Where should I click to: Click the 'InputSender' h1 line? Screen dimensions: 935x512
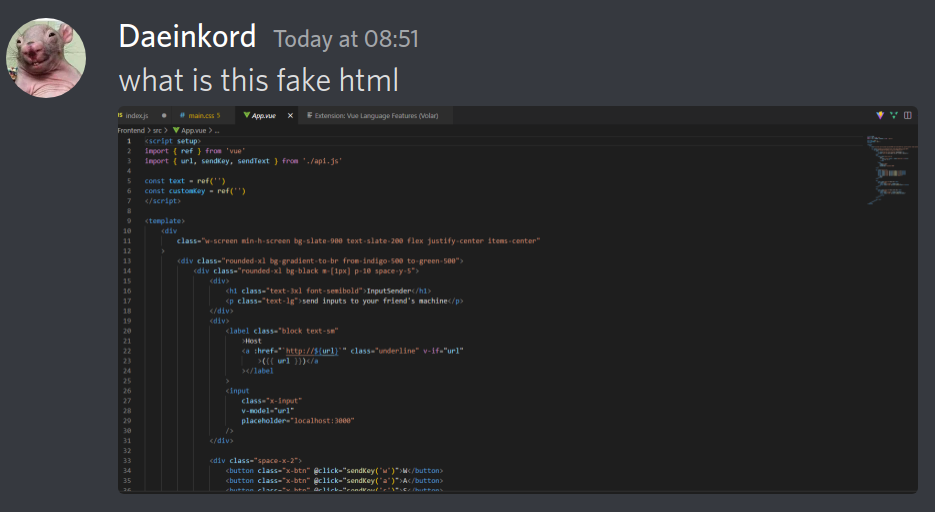click(x=328, y=291)
